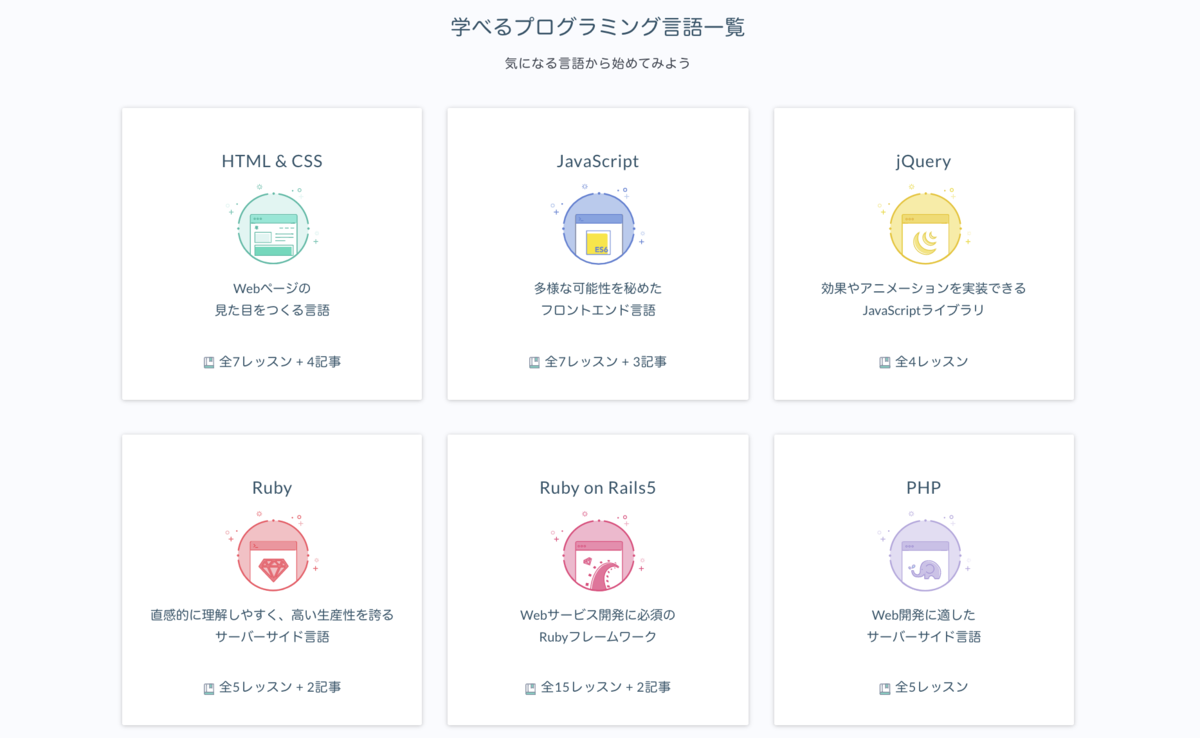
Task: Click text Rubyフレームワーク
Action: pyautogui.click(x=598, y=637)
